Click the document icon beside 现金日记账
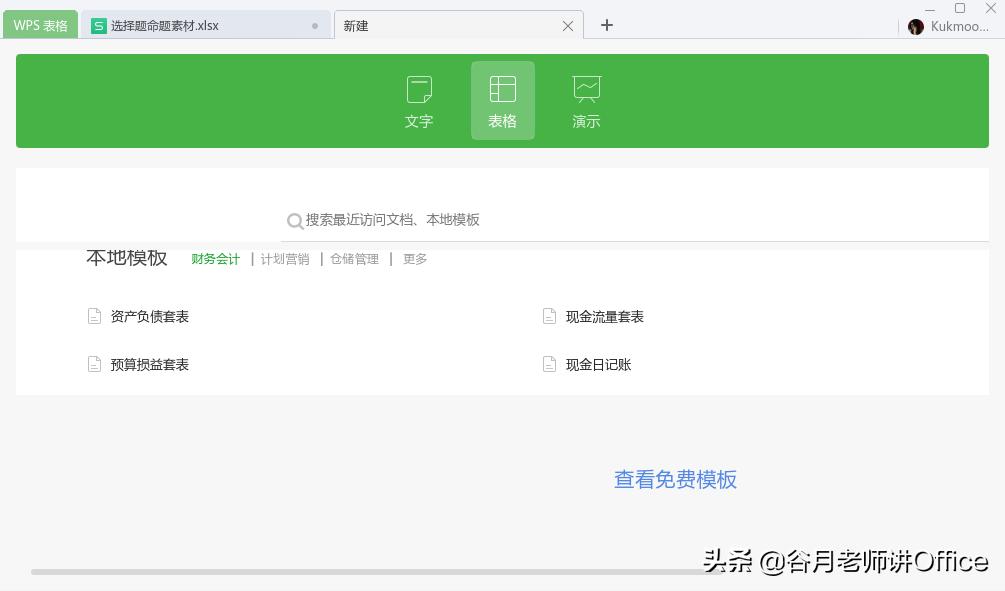 tap(549, 364)
